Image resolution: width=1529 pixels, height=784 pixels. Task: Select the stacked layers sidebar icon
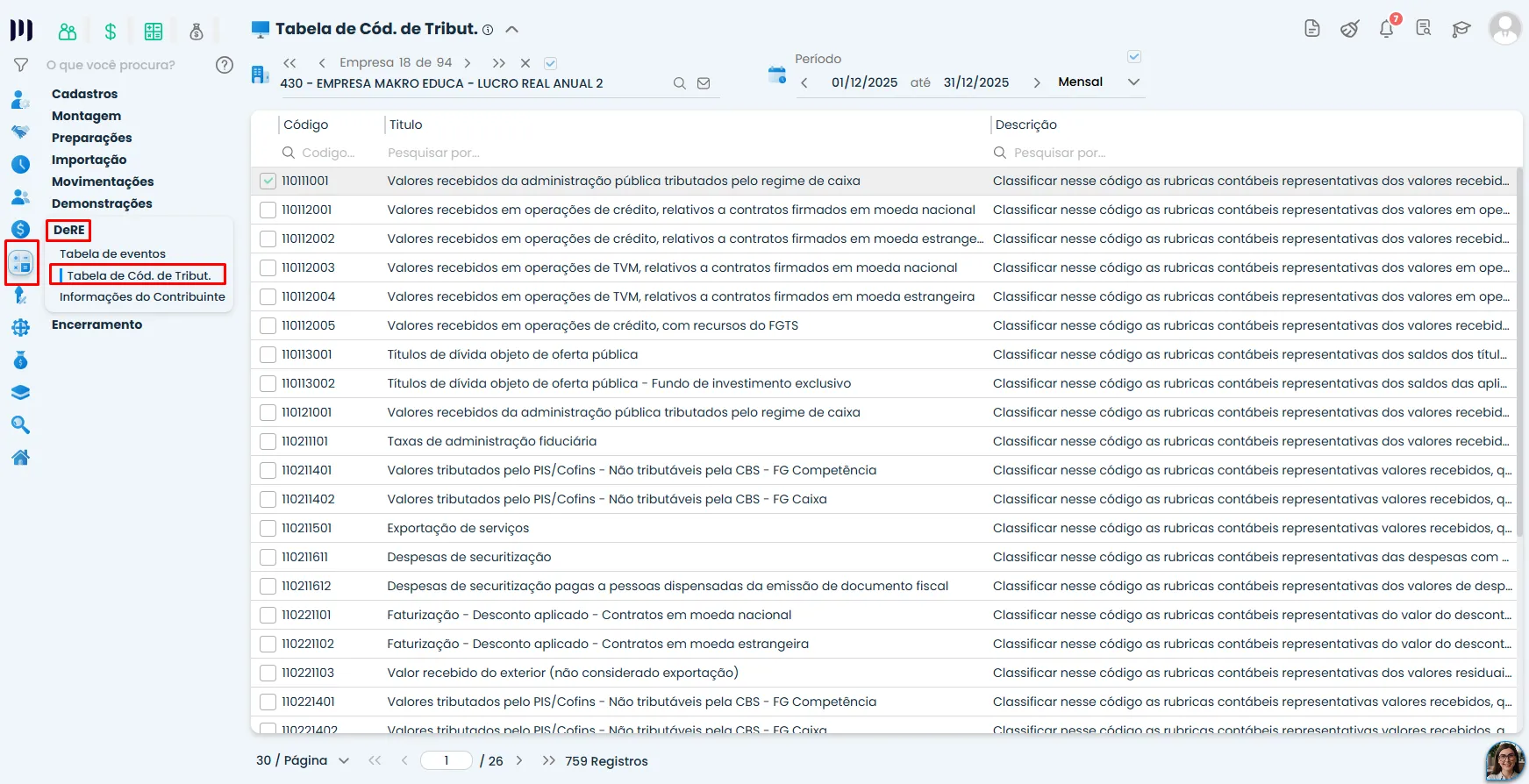(x=21, y=393)
